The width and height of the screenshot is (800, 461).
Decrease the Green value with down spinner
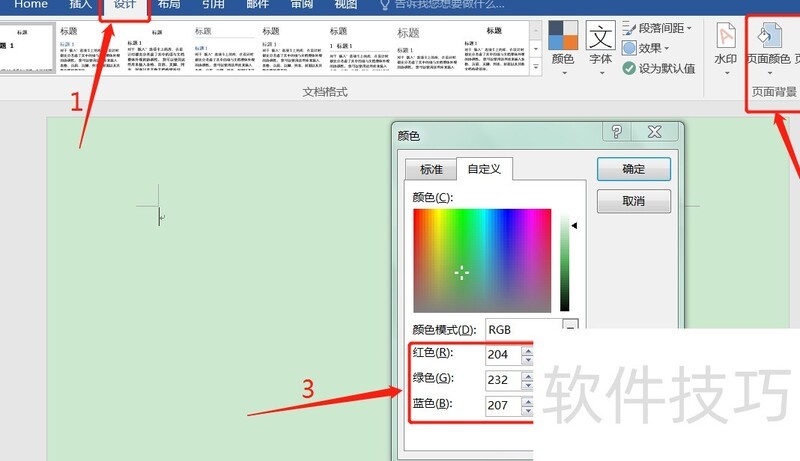click(528, 386)
